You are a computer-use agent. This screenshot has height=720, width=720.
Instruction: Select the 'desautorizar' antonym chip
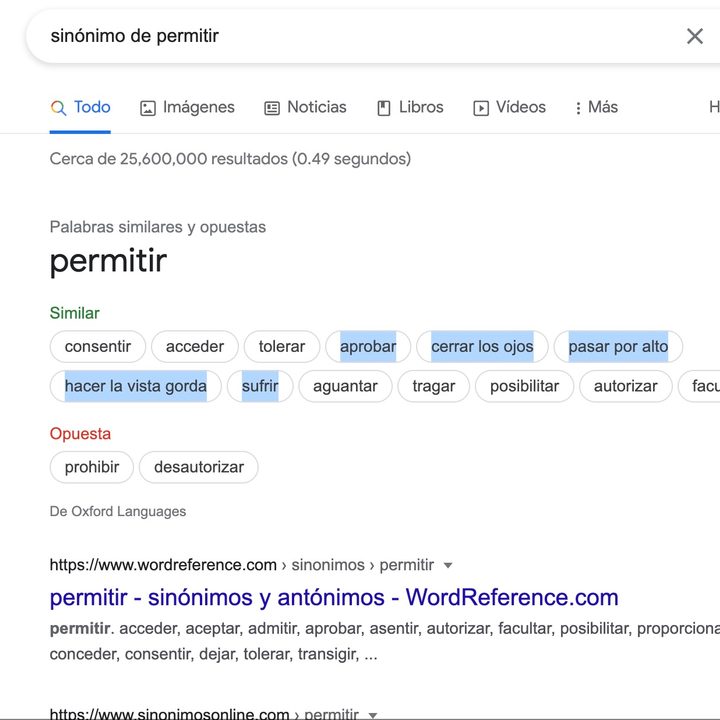[x=199, y=467]
